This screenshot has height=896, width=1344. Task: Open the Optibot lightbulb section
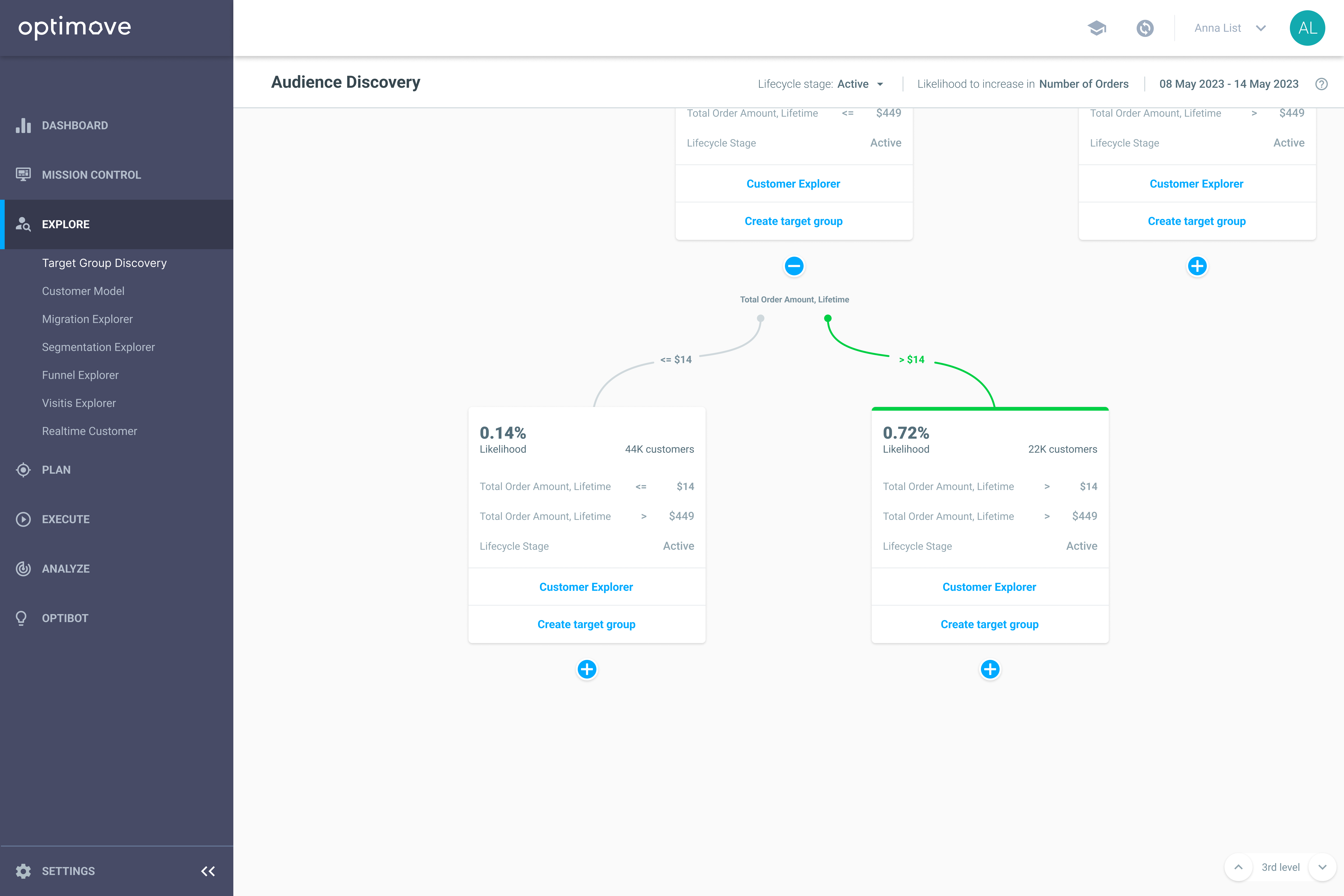[65, 618]
